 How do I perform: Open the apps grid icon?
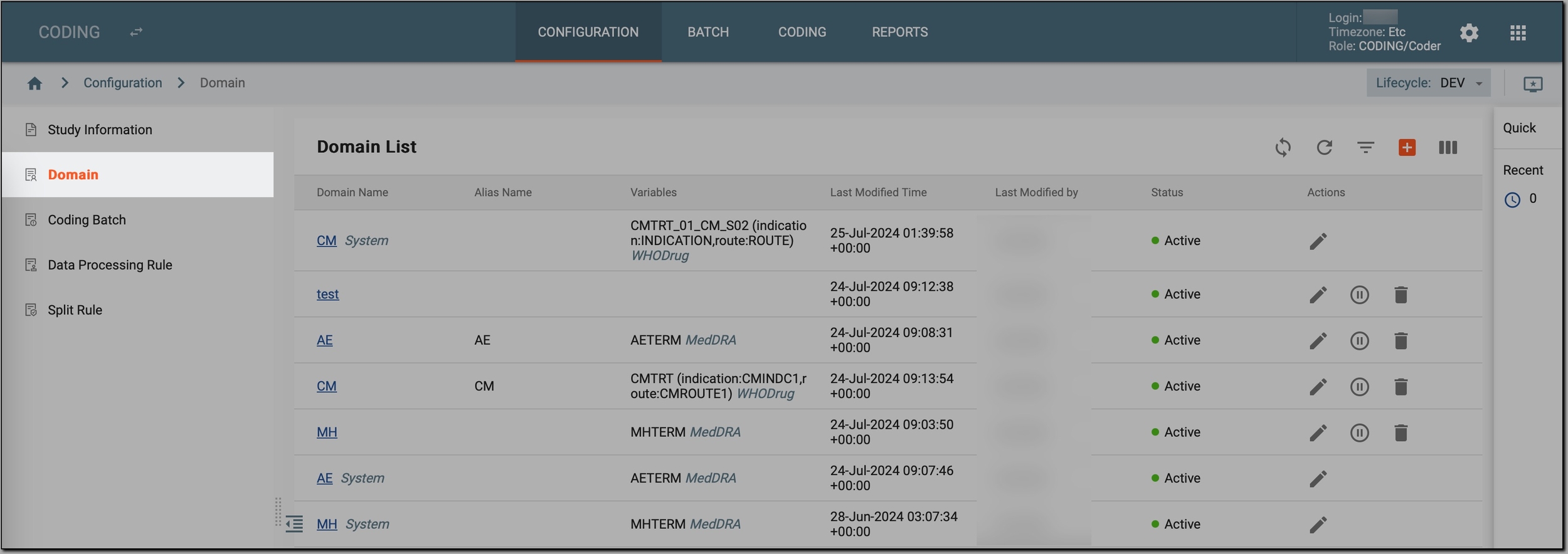pyautogui.click(x=1518, y=33)
